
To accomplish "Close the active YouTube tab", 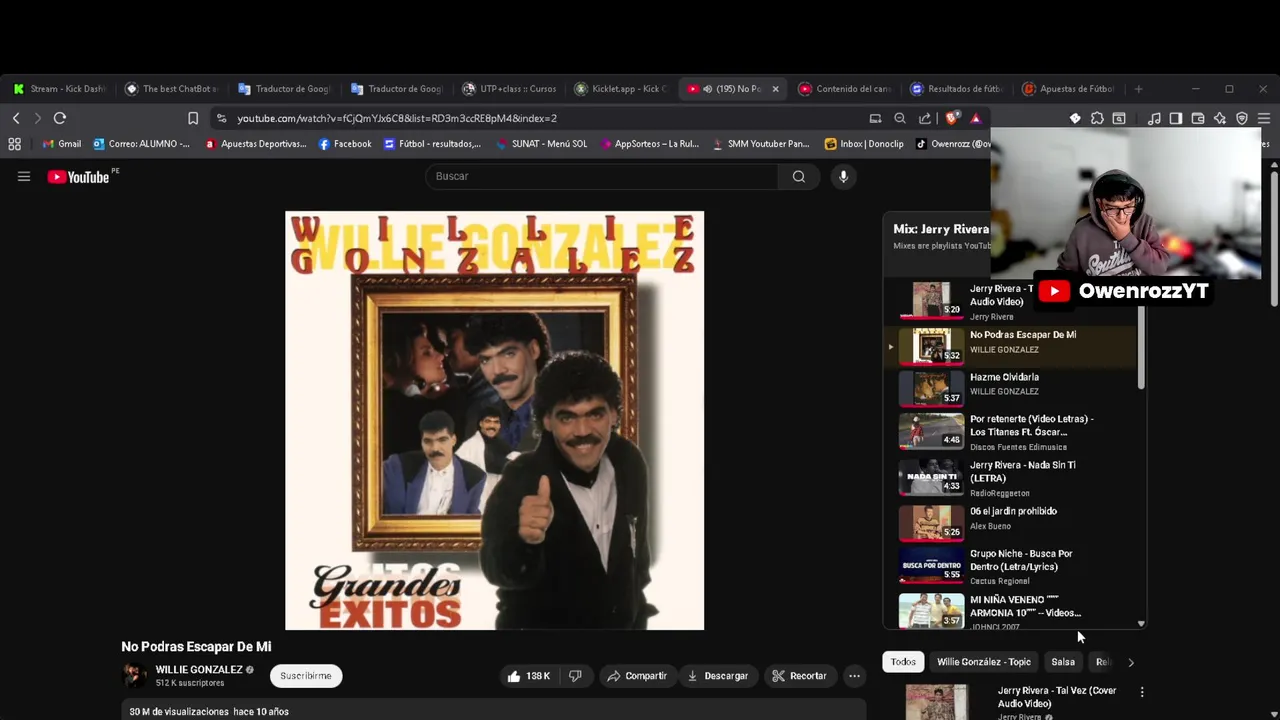I will point(775,89).
